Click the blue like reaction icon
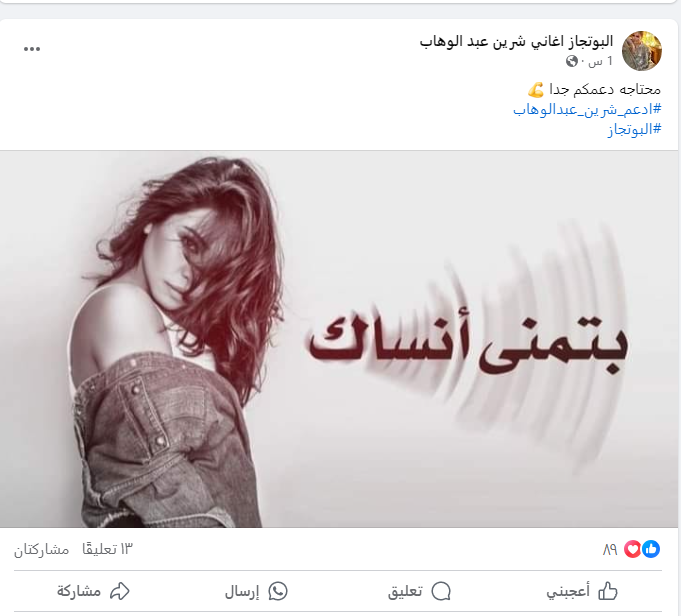 [651, 549]
